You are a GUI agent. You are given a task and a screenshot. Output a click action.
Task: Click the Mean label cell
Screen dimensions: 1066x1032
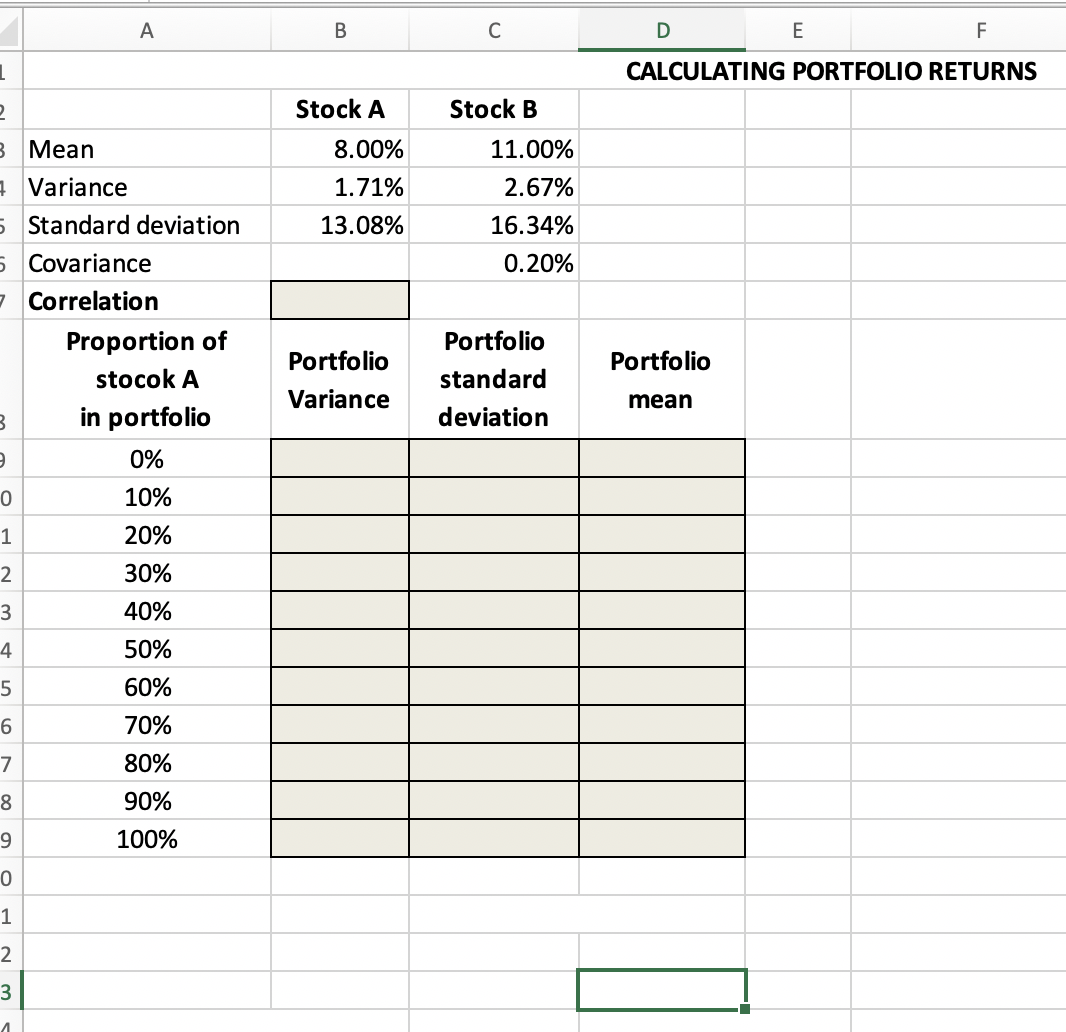(146, 148)
